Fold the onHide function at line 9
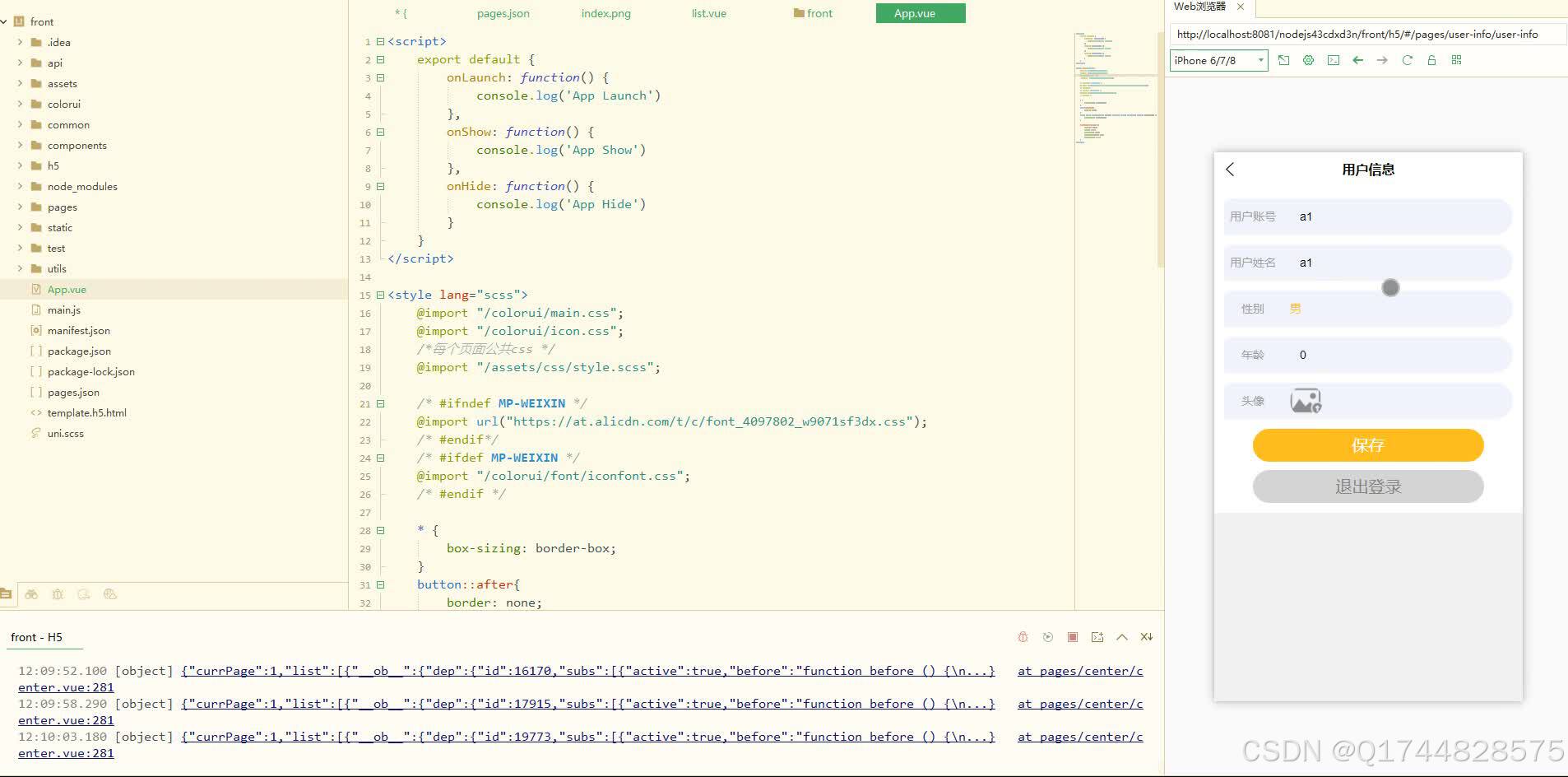Viewport: 1568px width, 777px height. (380, 186)
